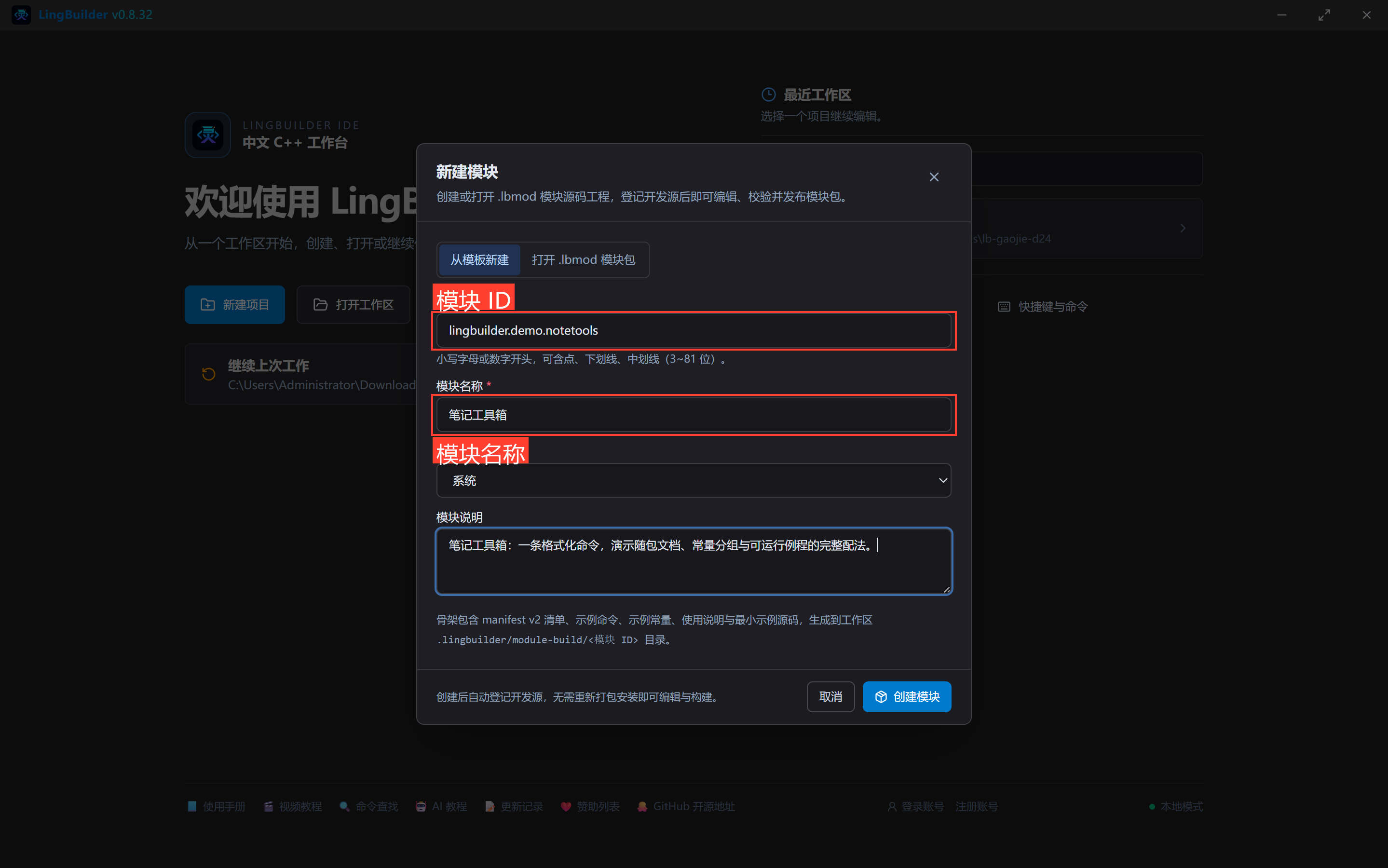Click the open-folder icon on 打开工作区

[320, 305]
